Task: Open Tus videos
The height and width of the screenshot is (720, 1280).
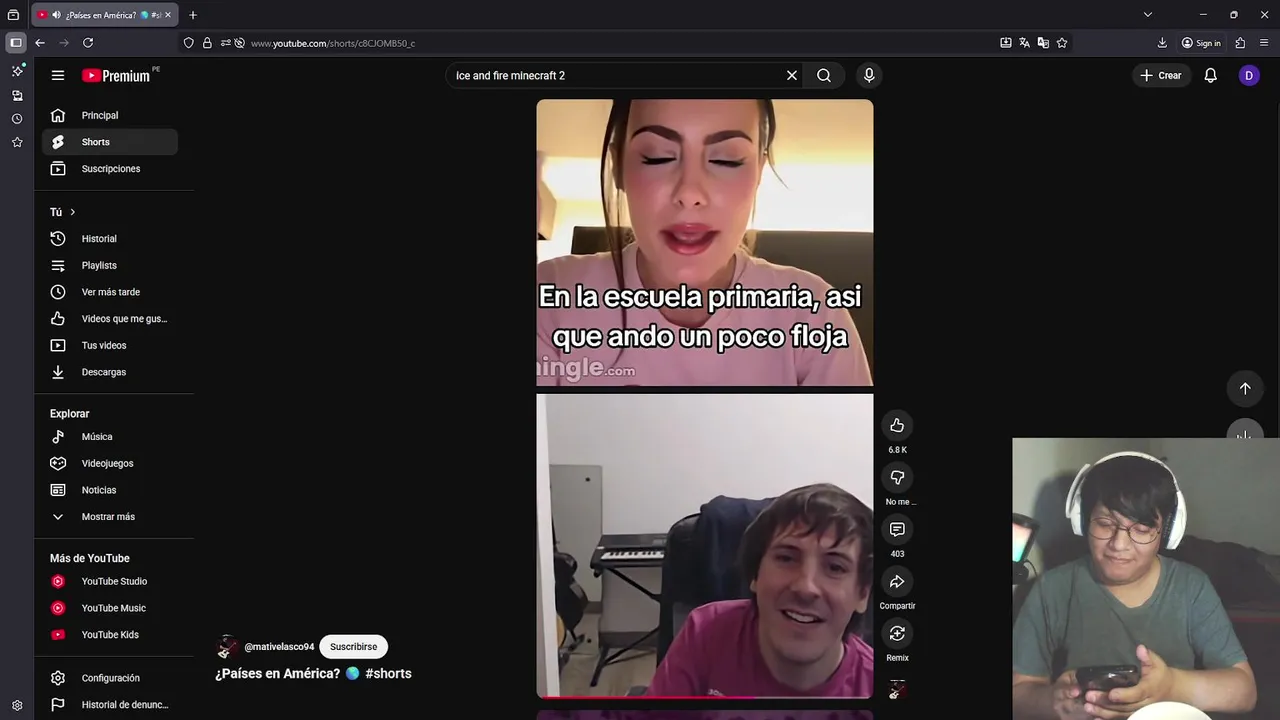Action: click(110, 345)
